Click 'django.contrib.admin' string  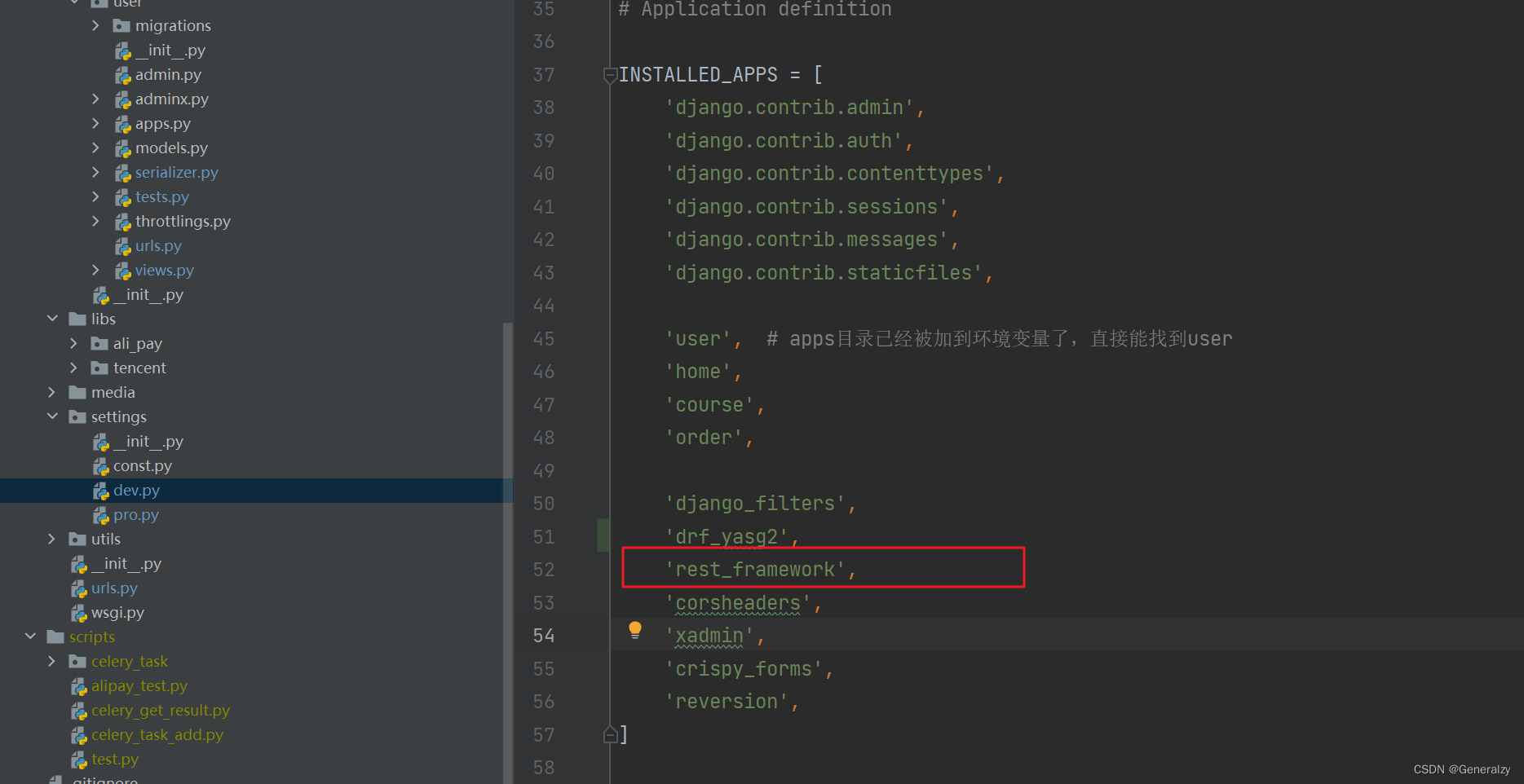pos(789,108)
